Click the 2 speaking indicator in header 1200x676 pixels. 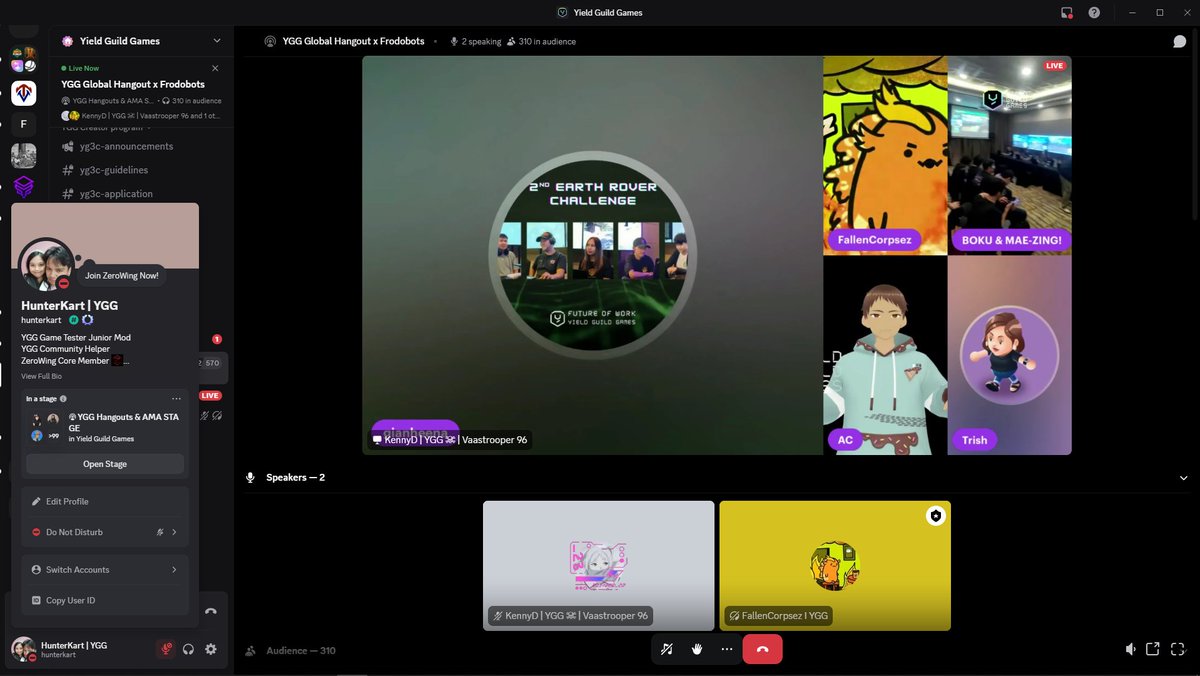coord(476,42)
